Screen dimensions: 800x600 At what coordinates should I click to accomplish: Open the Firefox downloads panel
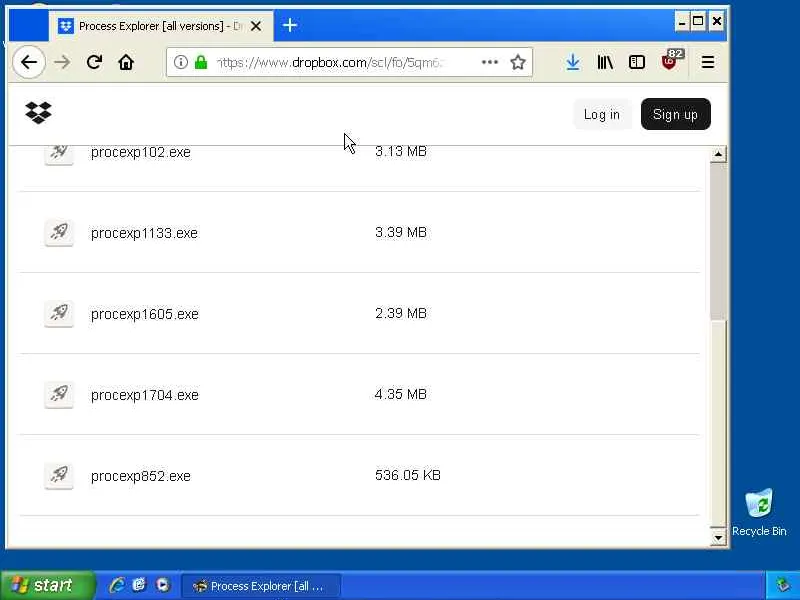[x=573, y=62]
